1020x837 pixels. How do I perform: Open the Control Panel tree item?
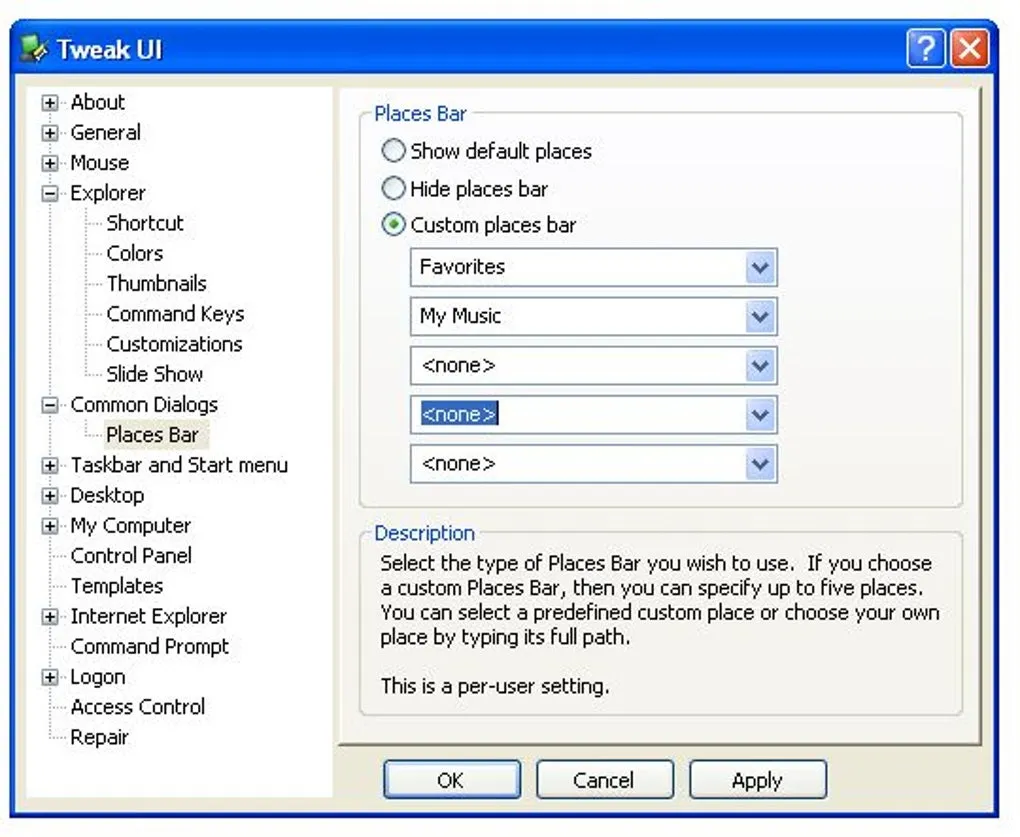[x=131, y=556]
